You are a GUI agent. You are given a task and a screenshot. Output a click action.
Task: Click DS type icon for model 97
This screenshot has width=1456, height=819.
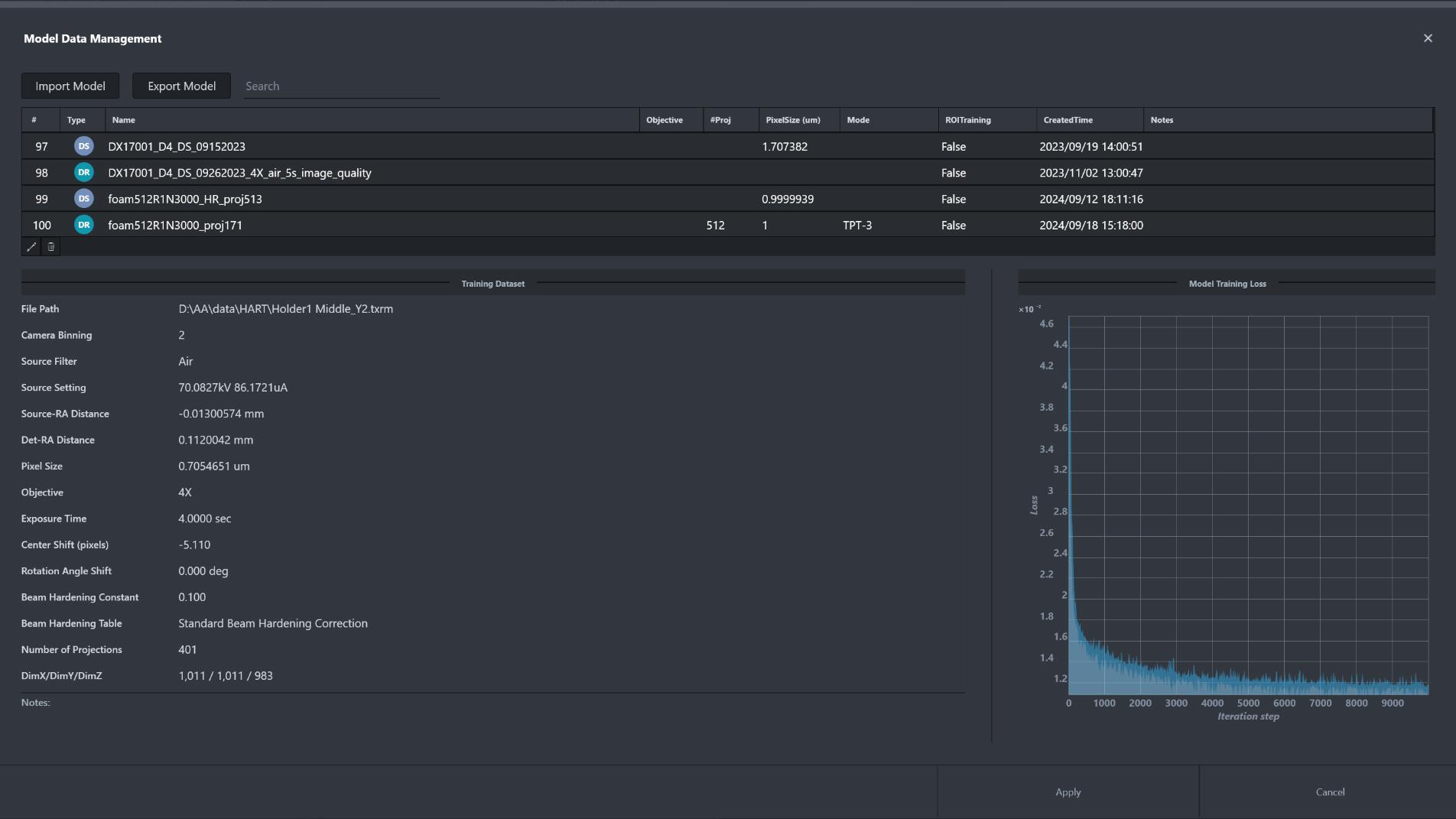[84, 146]
